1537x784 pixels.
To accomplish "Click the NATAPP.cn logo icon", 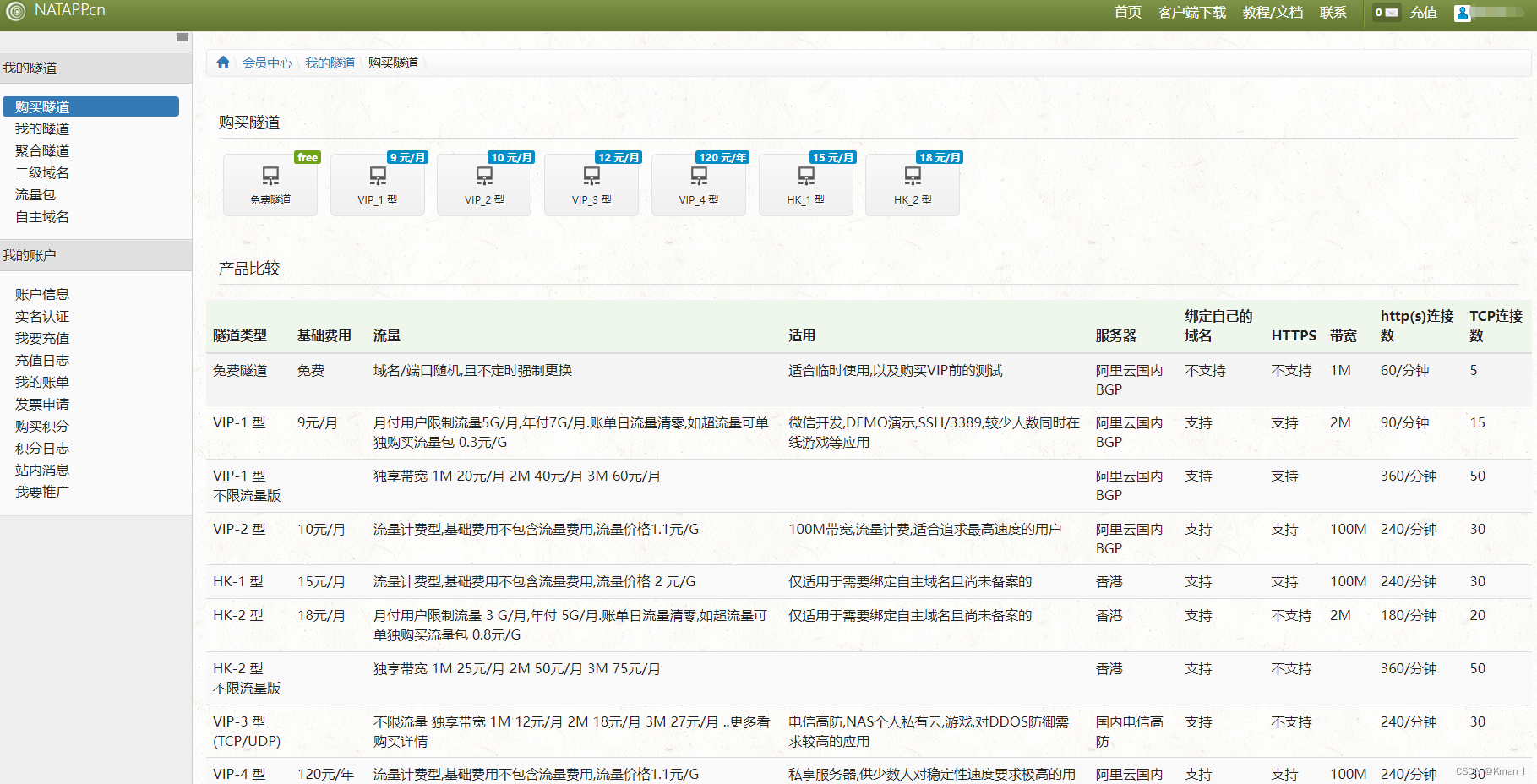I will tap(15, 12).
